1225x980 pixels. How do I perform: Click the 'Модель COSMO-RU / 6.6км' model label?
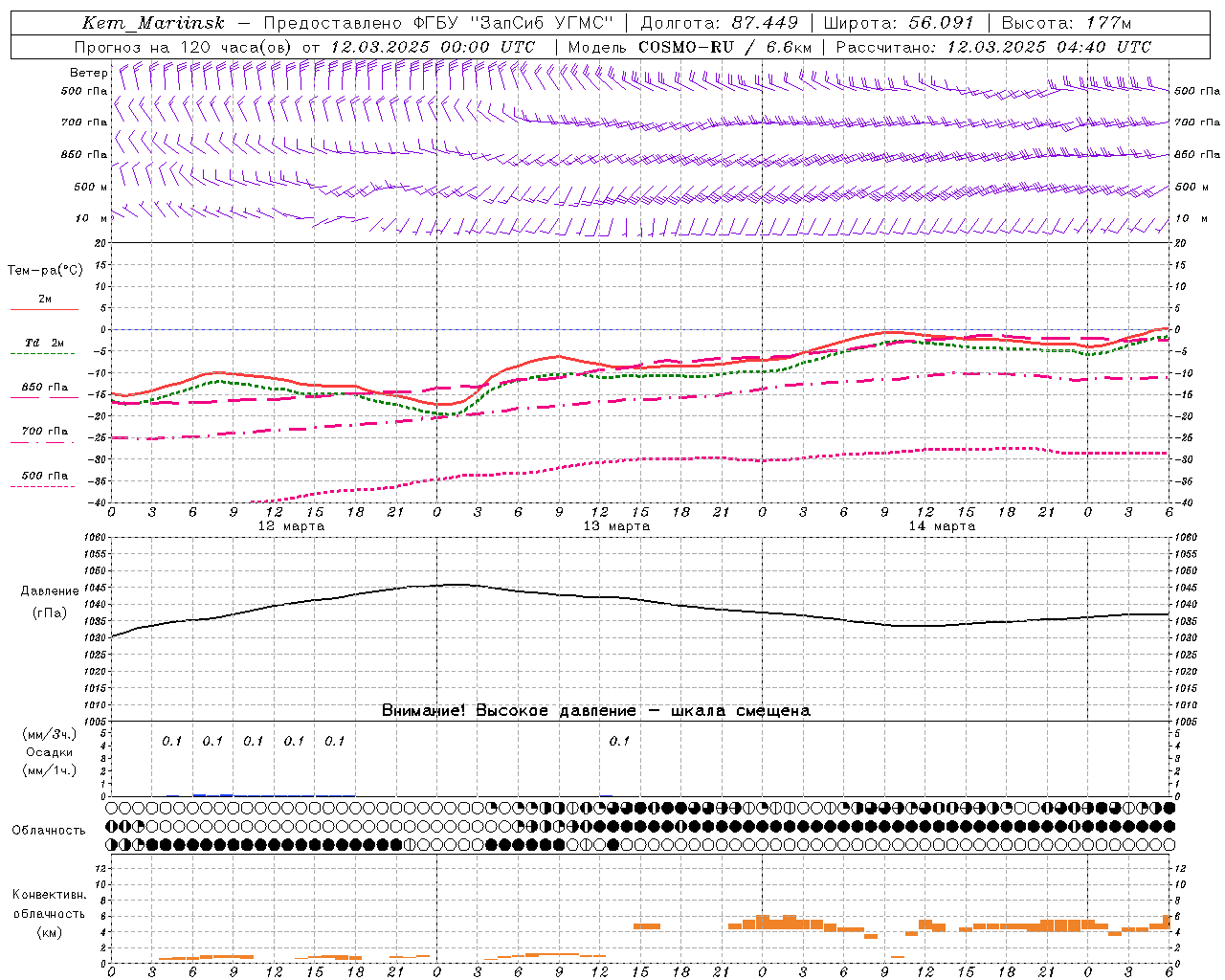(x=690, y=47)
